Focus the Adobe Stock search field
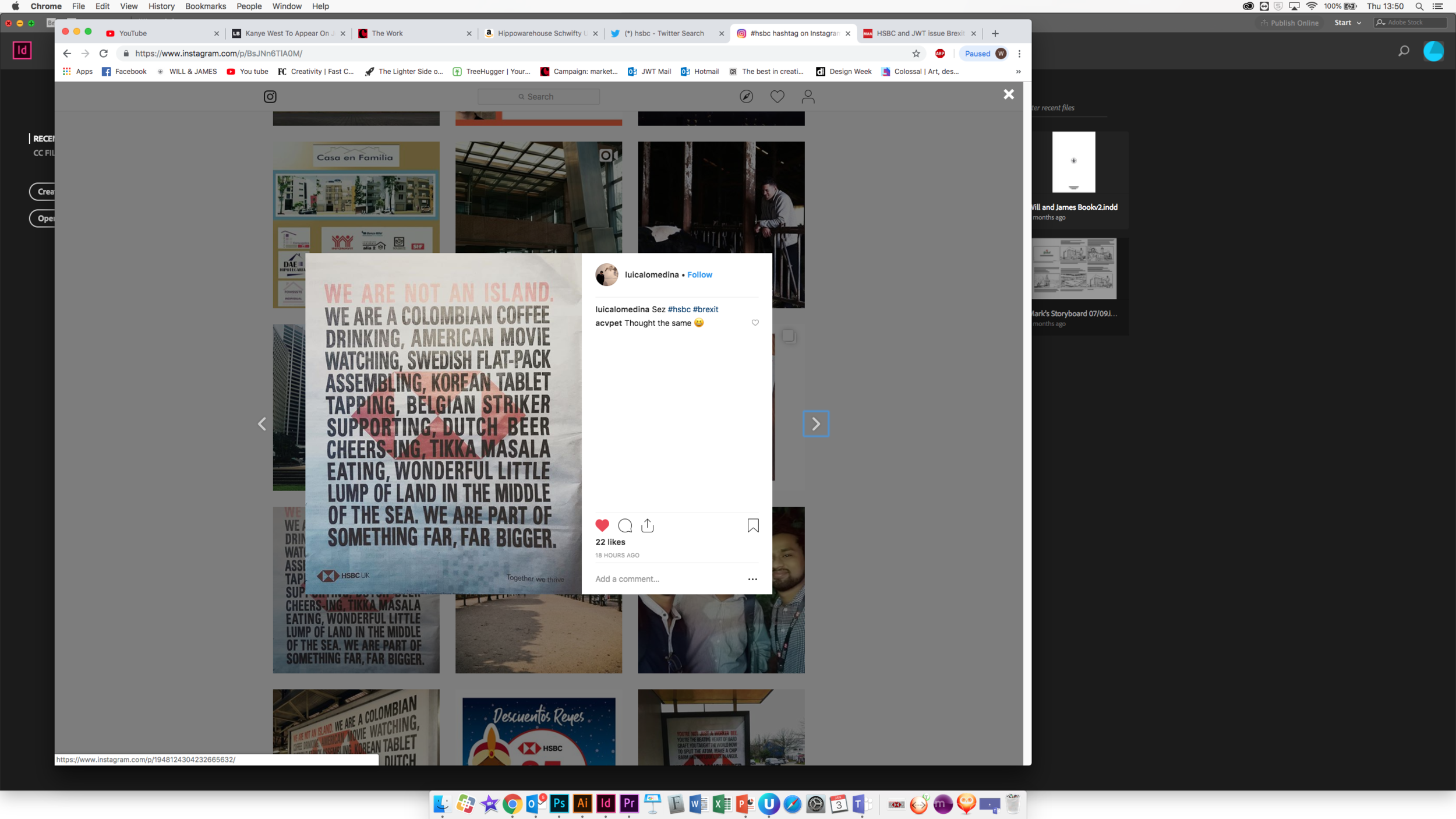Viewport: 1456px width, 819px height. [x=1410, y=23]
